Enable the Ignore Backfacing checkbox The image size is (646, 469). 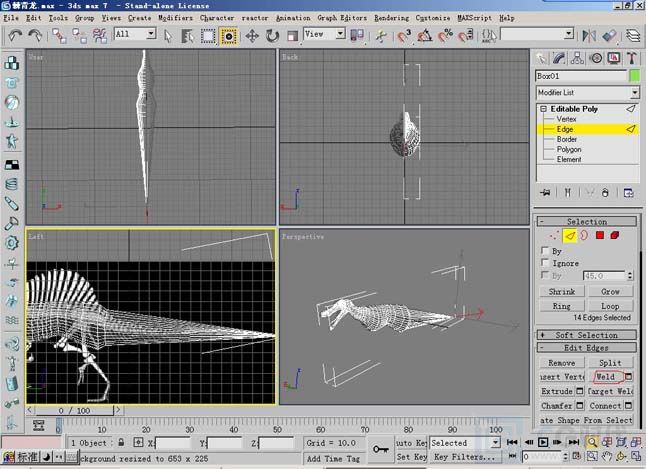[x=545, y=263]
